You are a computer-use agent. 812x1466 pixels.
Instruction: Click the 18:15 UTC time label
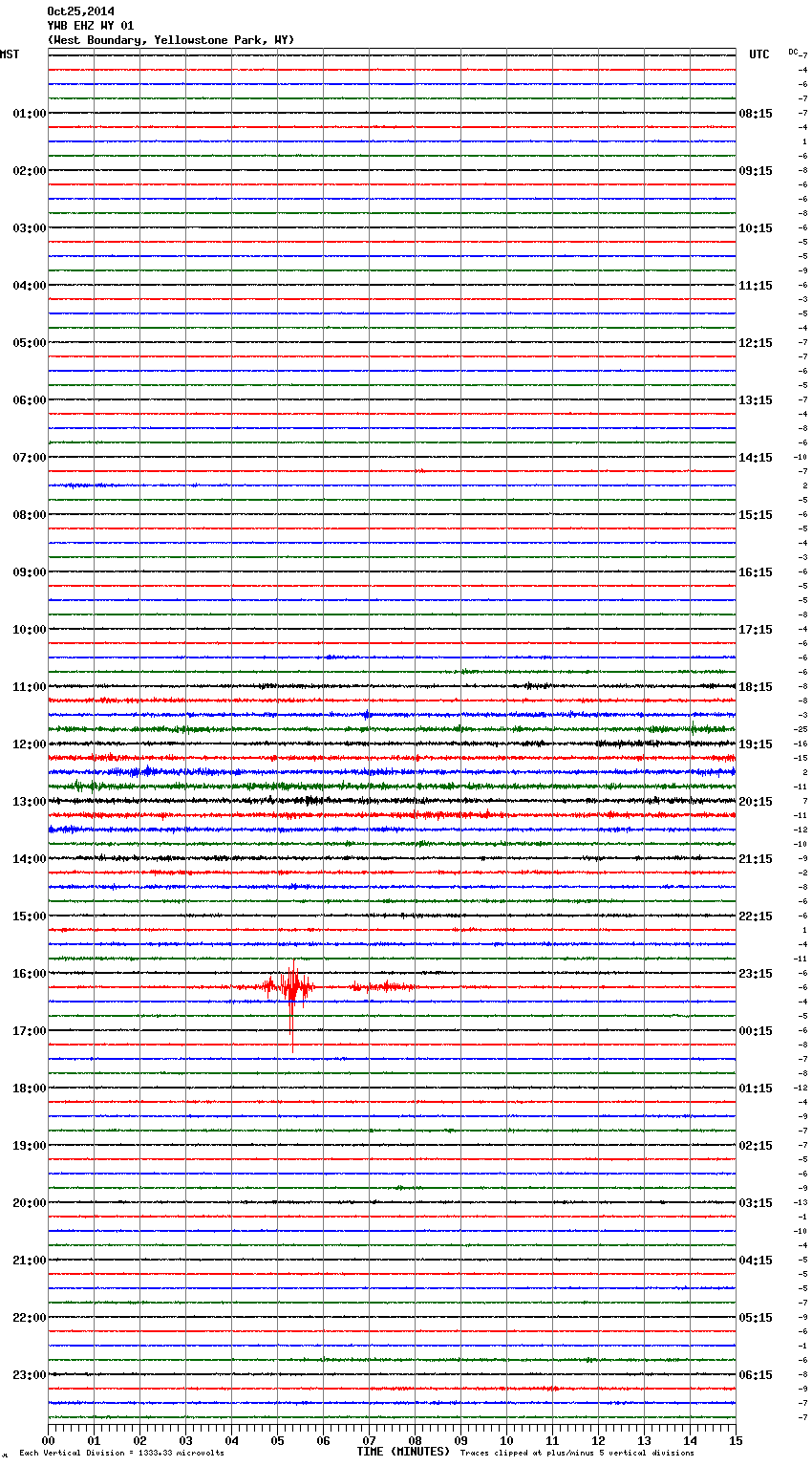pos(756,687)
